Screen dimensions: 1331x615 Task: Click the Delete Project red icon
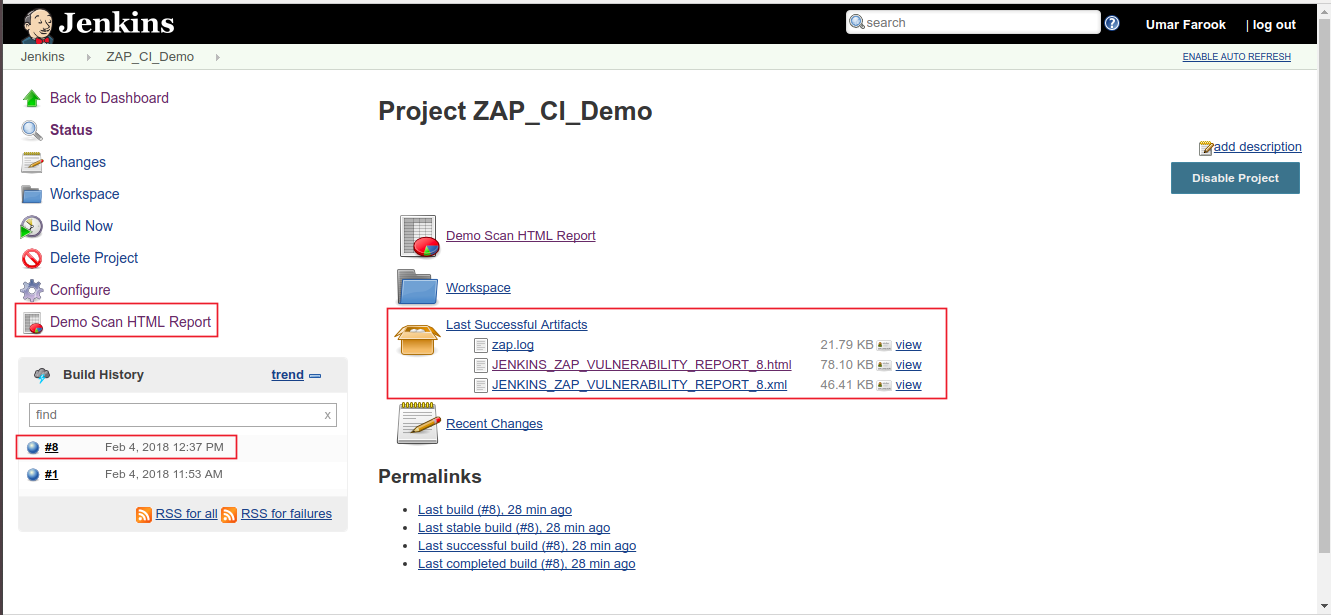click(32, 258)
